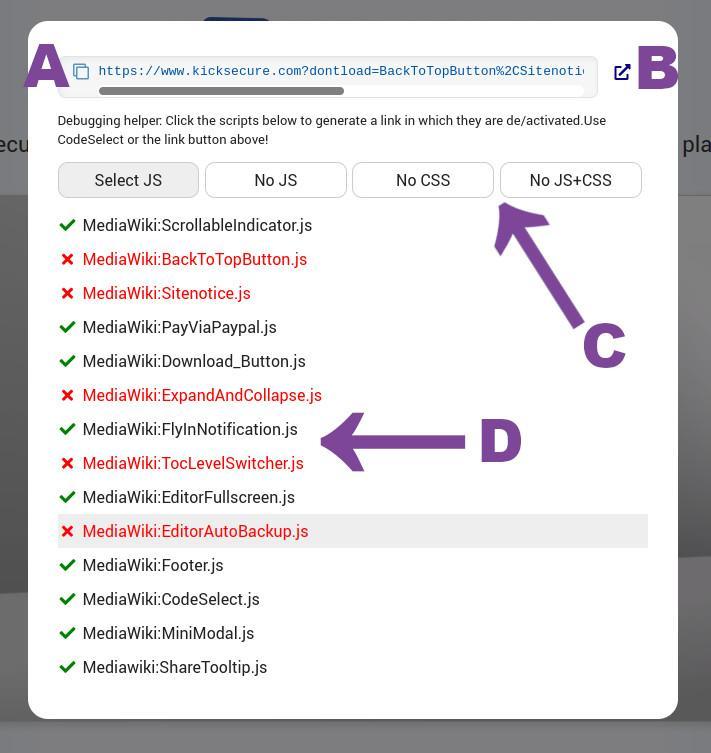This screenshot has height=753, width=711.
Task: Click green checkmark next to PayViaPaypal.js
Action: (x=67, y=328)
